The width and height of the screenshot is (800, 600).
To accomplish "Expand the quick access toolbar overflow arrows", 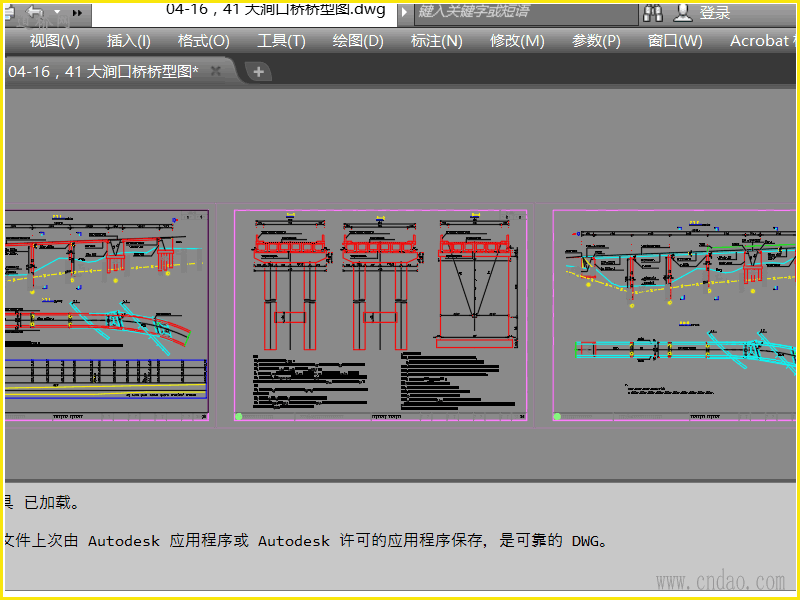I will 77,13.
